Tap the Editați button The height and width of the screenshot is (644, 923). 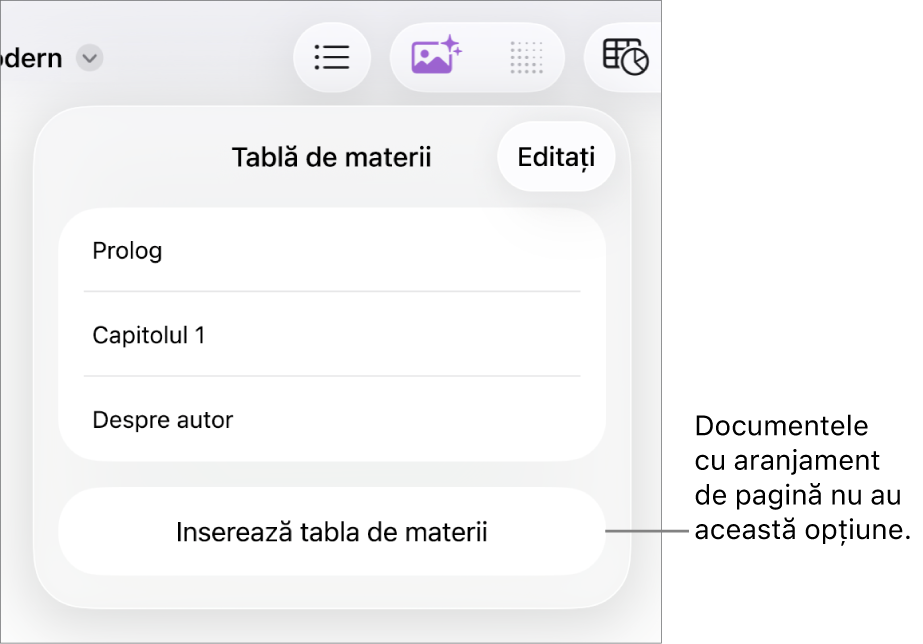coord(556,157)
